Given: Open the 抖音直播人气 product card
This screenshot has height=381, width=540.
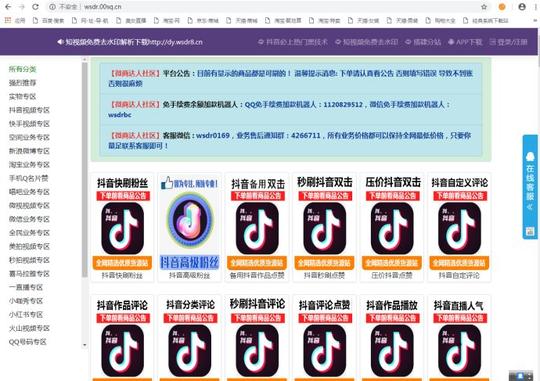Looking at the screenshot, I should (459, 338).
